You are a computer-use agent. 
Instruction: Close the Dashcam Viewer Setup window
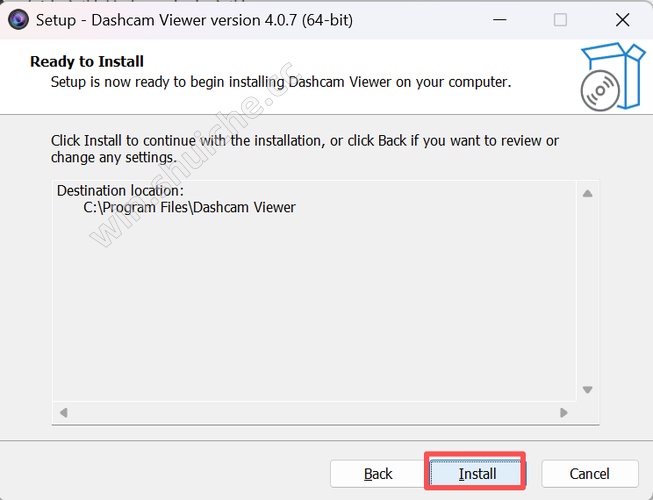[x=623, y=20]
